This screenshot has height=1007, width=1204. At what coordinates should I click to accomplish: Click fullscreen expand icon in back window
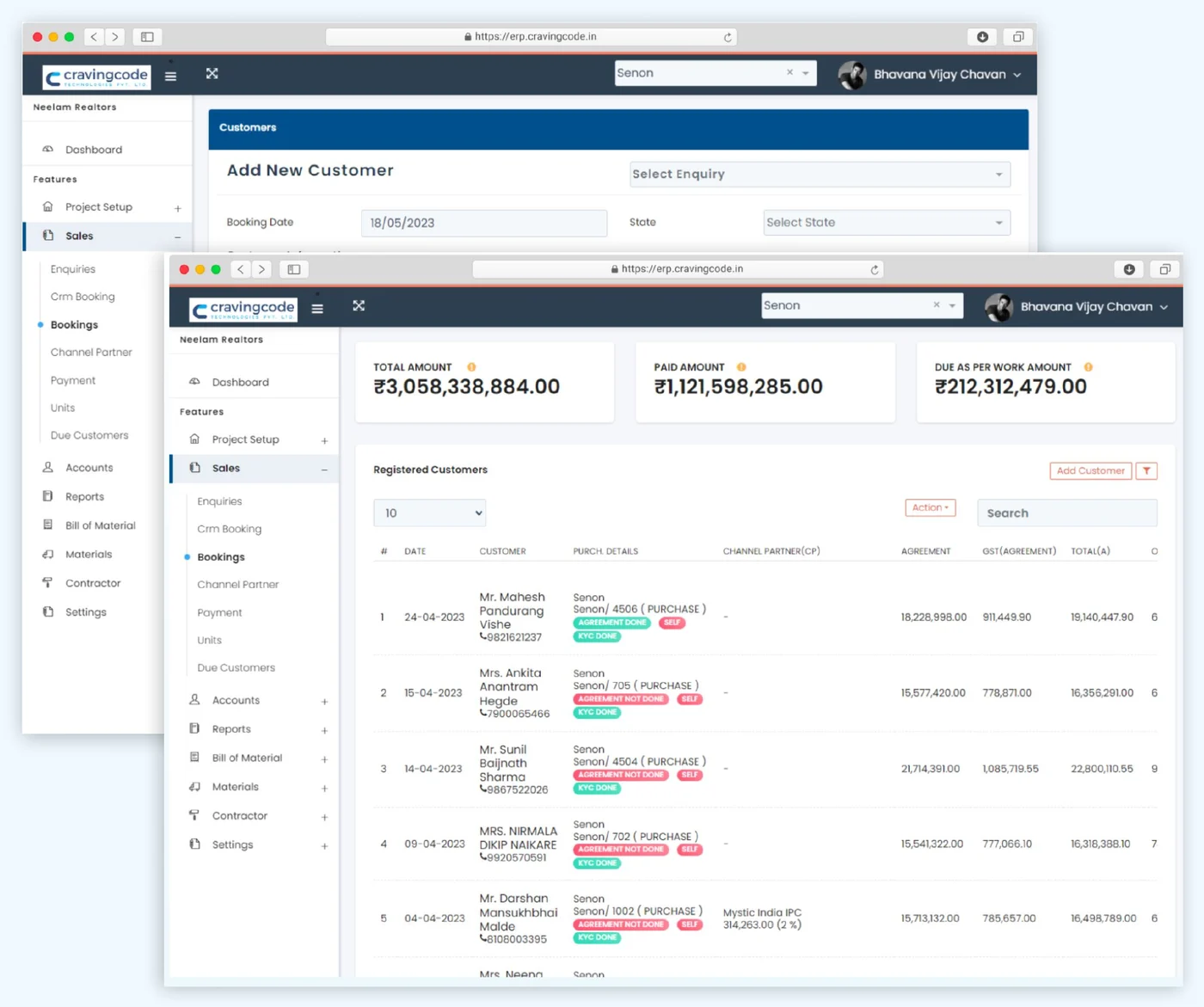(x=212, y=73)
